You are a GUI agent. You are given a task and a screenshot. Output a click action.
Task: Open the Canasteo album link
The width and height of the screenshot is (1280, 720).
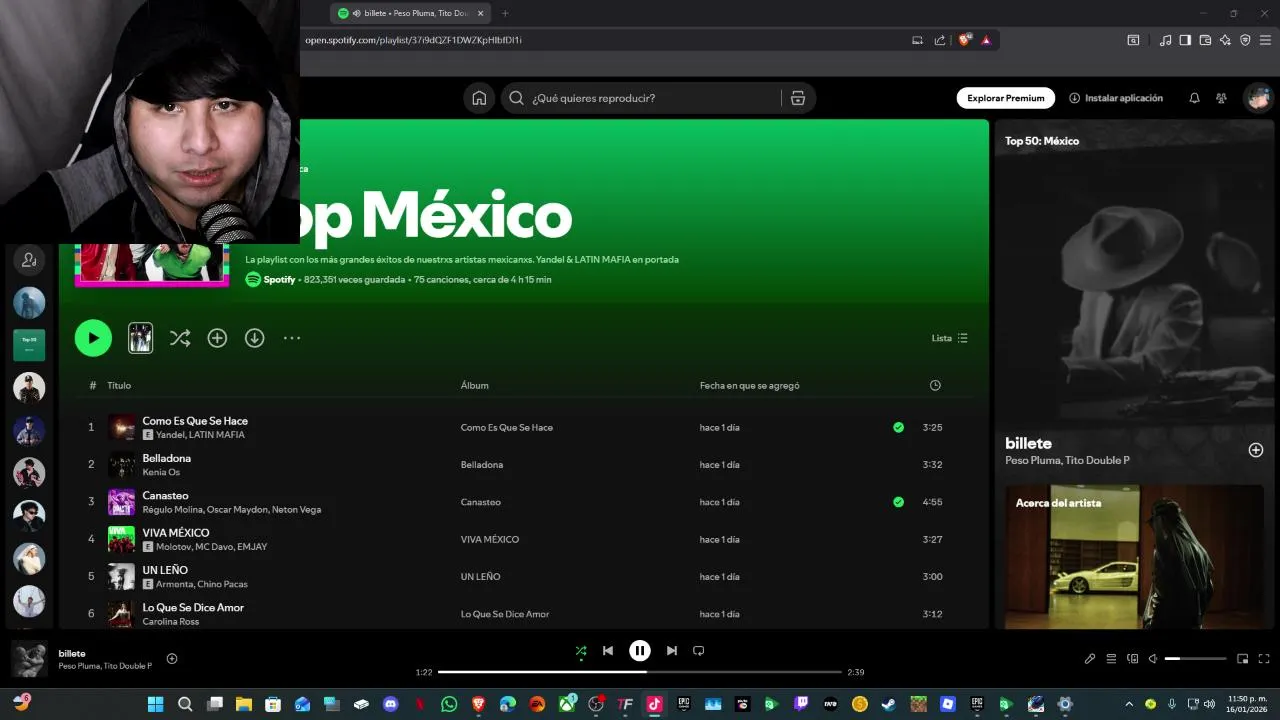click(480, 502)
